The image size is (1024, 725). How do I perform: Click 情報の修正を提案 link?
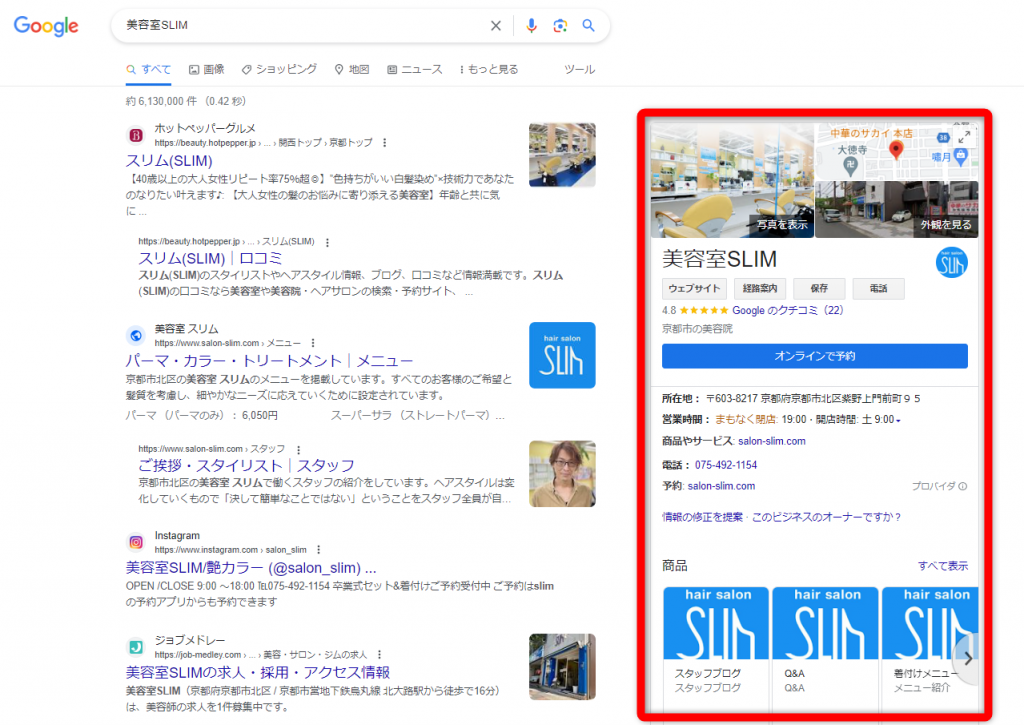[x=703, y=517]
